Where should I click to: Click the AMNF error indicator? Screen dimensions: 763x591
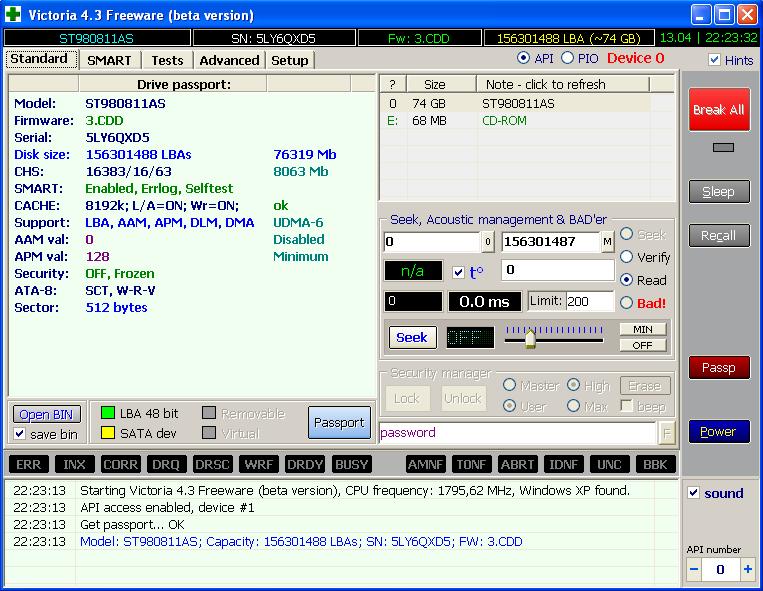pos(425,465)
